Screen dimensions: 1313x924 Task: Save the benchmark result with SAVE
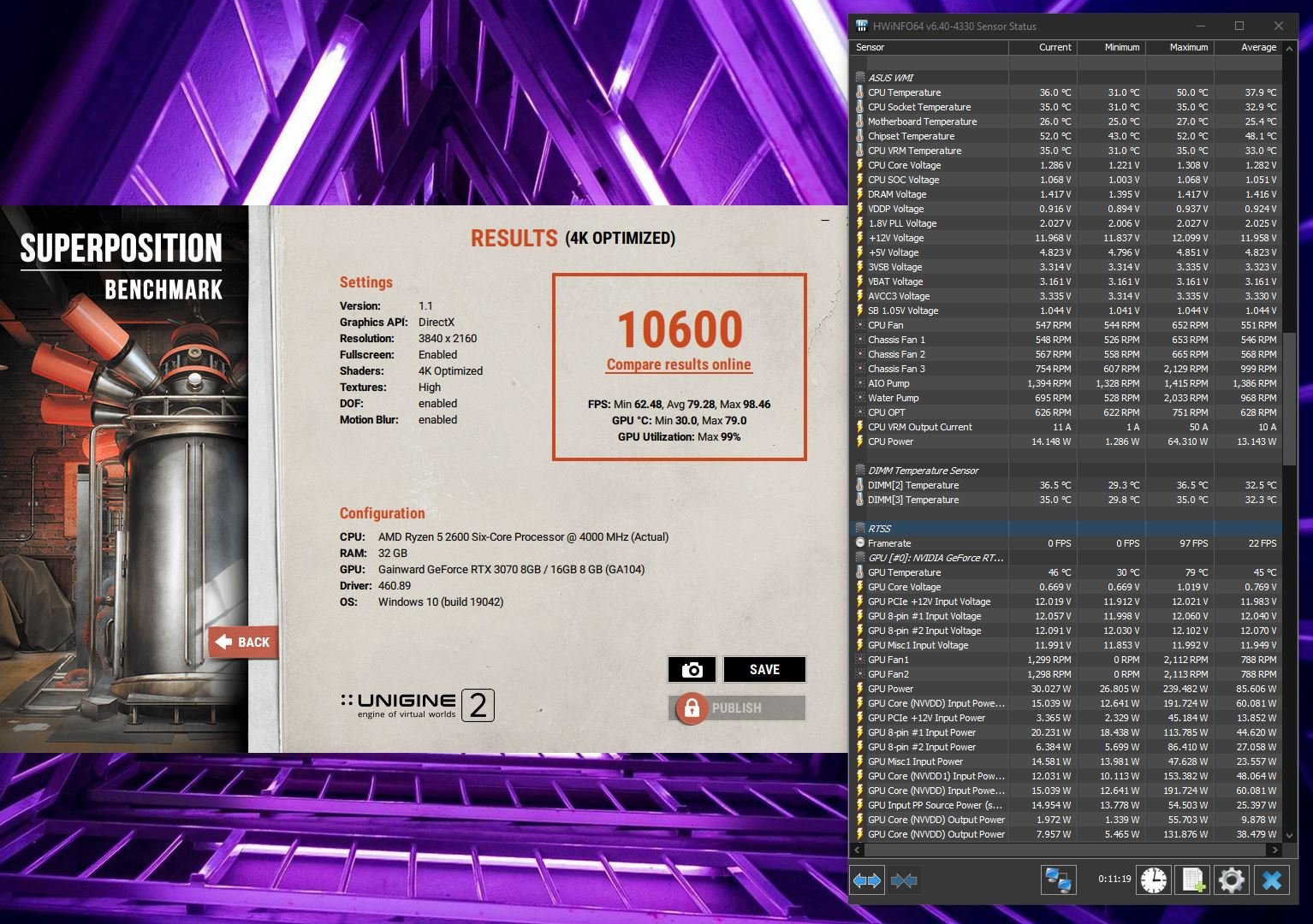[764, 670]
